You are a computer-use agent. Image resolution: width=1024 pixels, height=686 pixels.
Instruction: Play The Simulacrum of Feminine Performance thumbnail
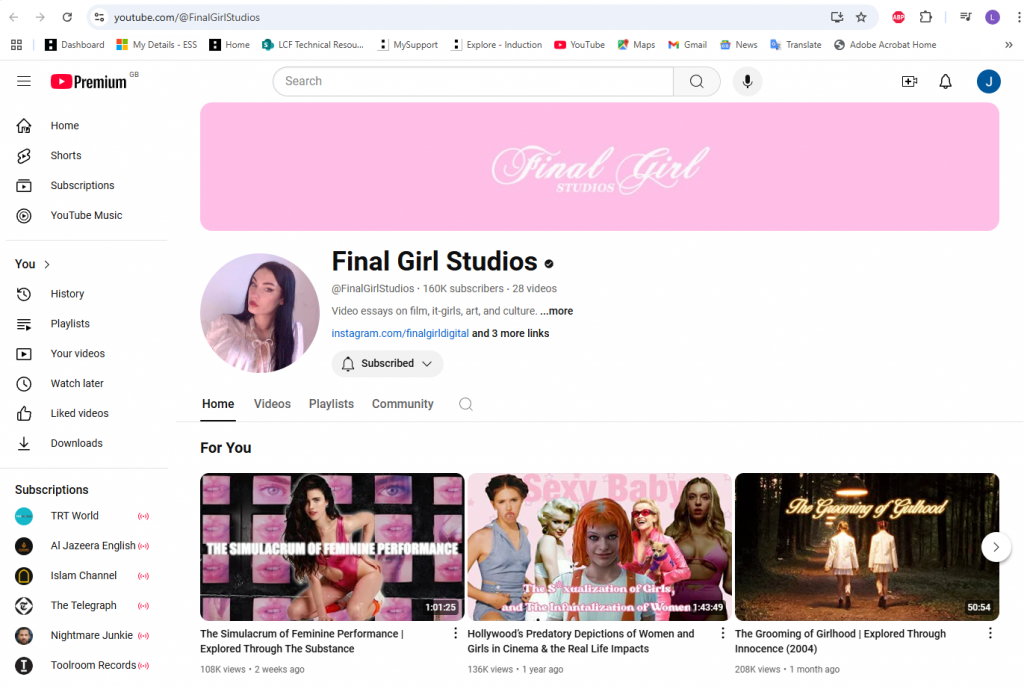point(332,547)
